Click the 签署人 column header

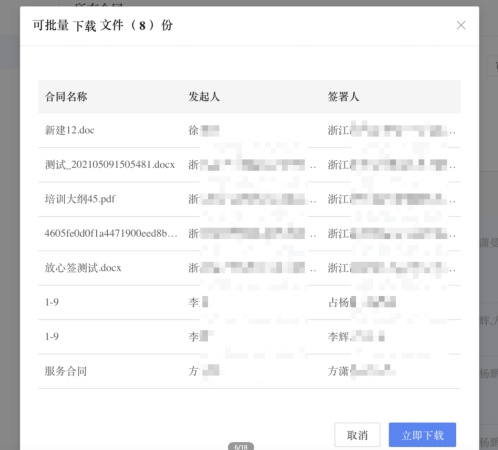[343, 97]
